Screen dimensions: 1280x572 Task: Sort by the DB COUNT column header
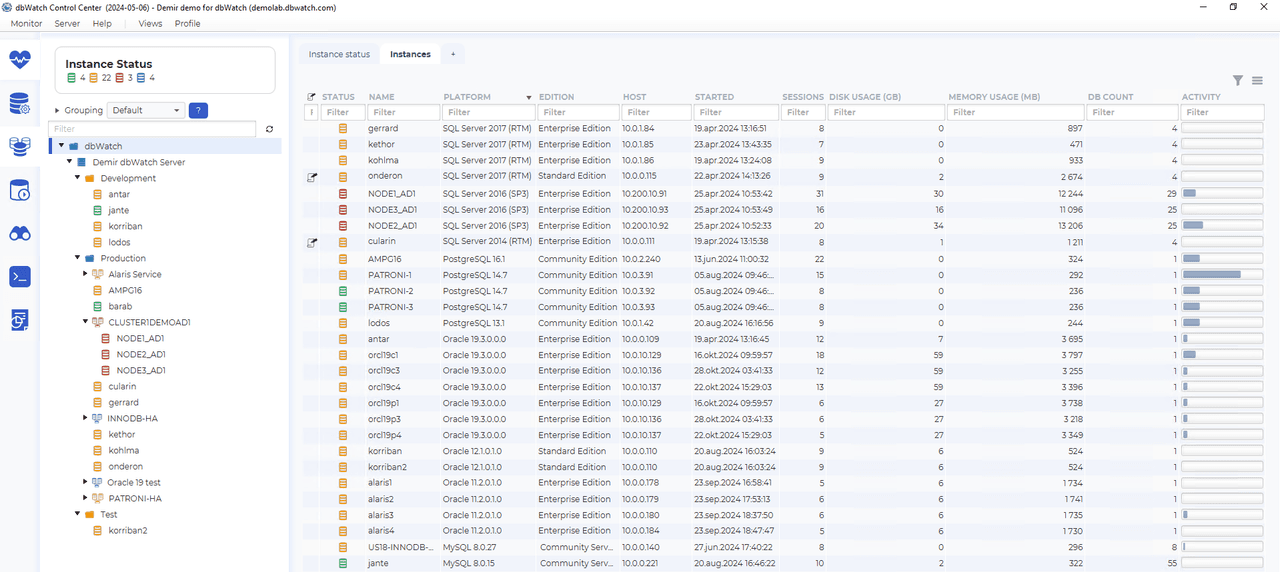[x=1110, y=97]
